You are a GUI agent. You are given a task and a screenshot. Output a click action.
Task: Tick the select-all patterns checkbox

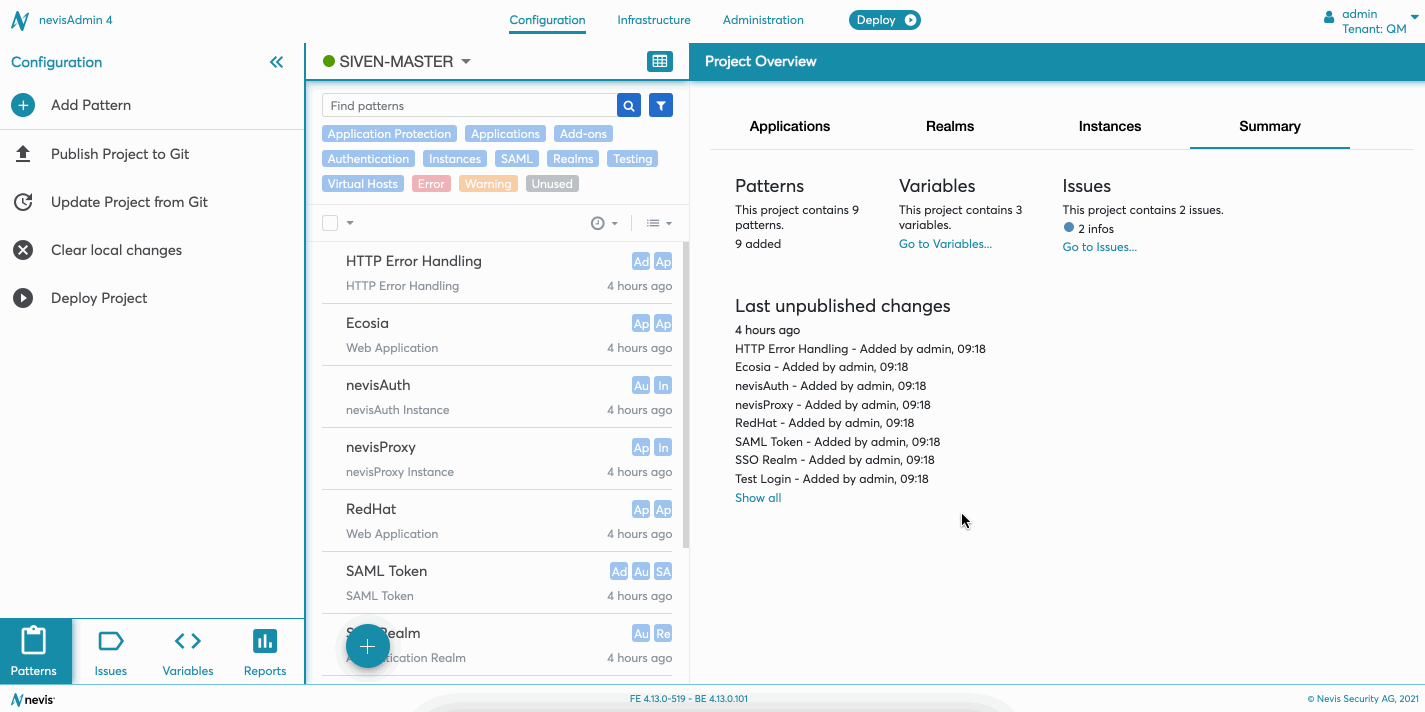pyautogui.click(x=330, y=223)
